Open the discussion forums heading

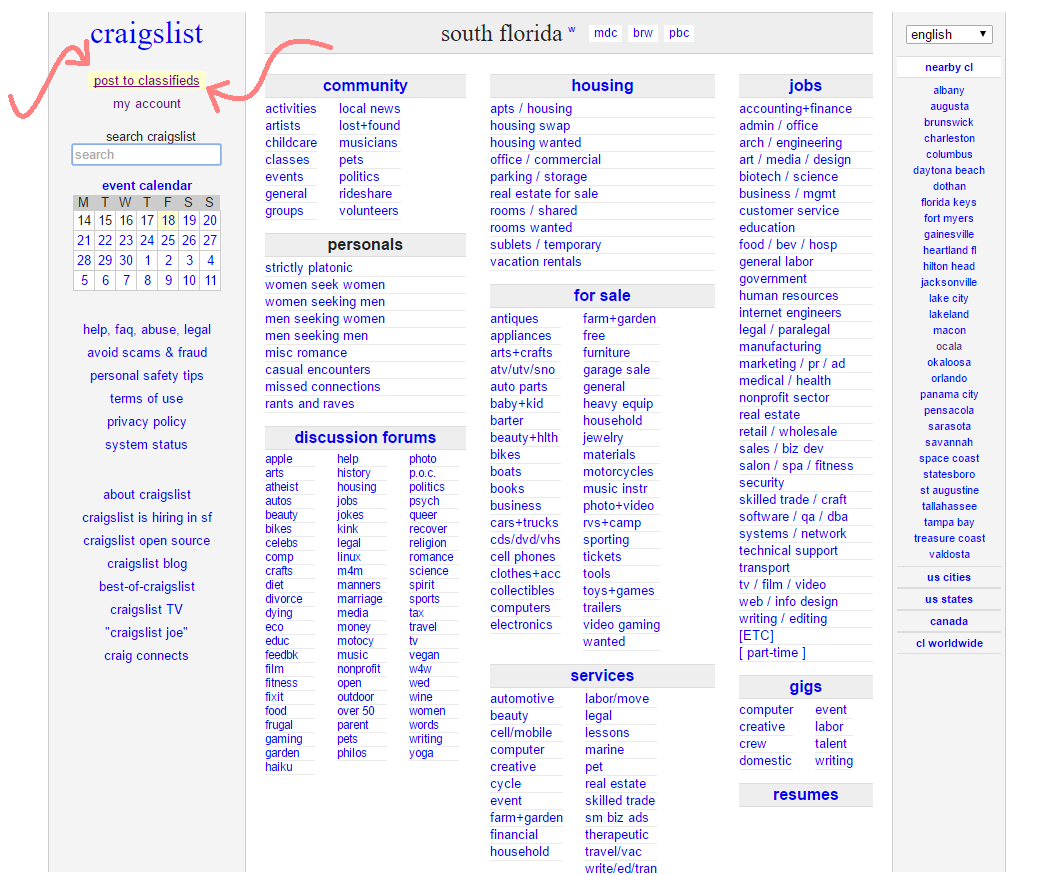point(365,438)
